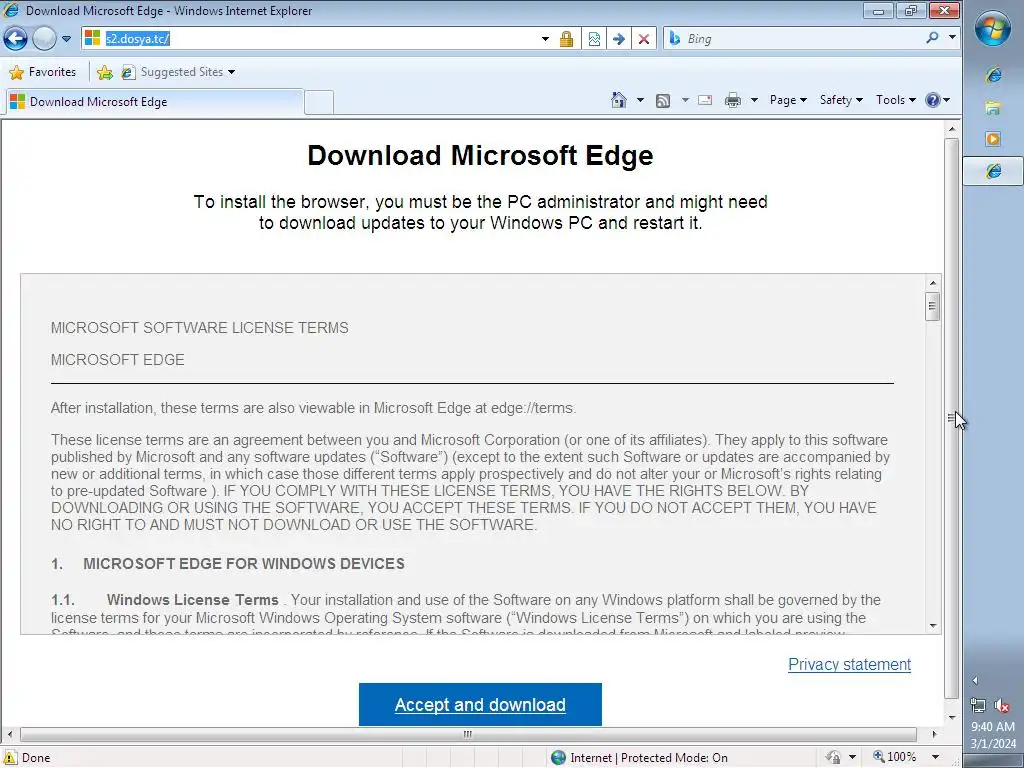Show hidden tray icons arrow
This screenshot has width=1024, height=768.
click(x=975, y=680)
